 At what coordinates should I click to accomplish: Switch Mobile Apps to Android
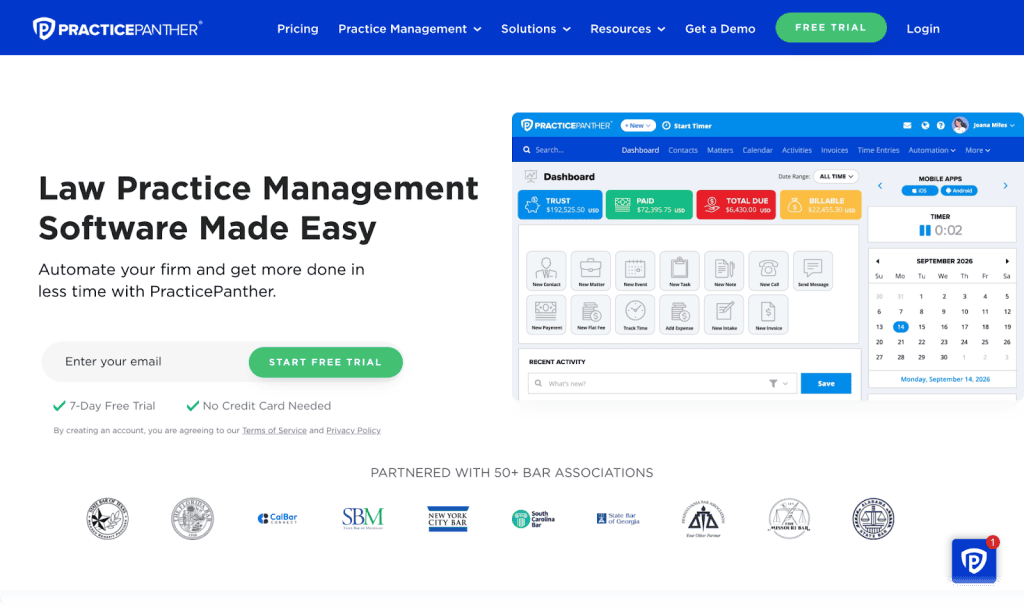(x=960, y=190)
